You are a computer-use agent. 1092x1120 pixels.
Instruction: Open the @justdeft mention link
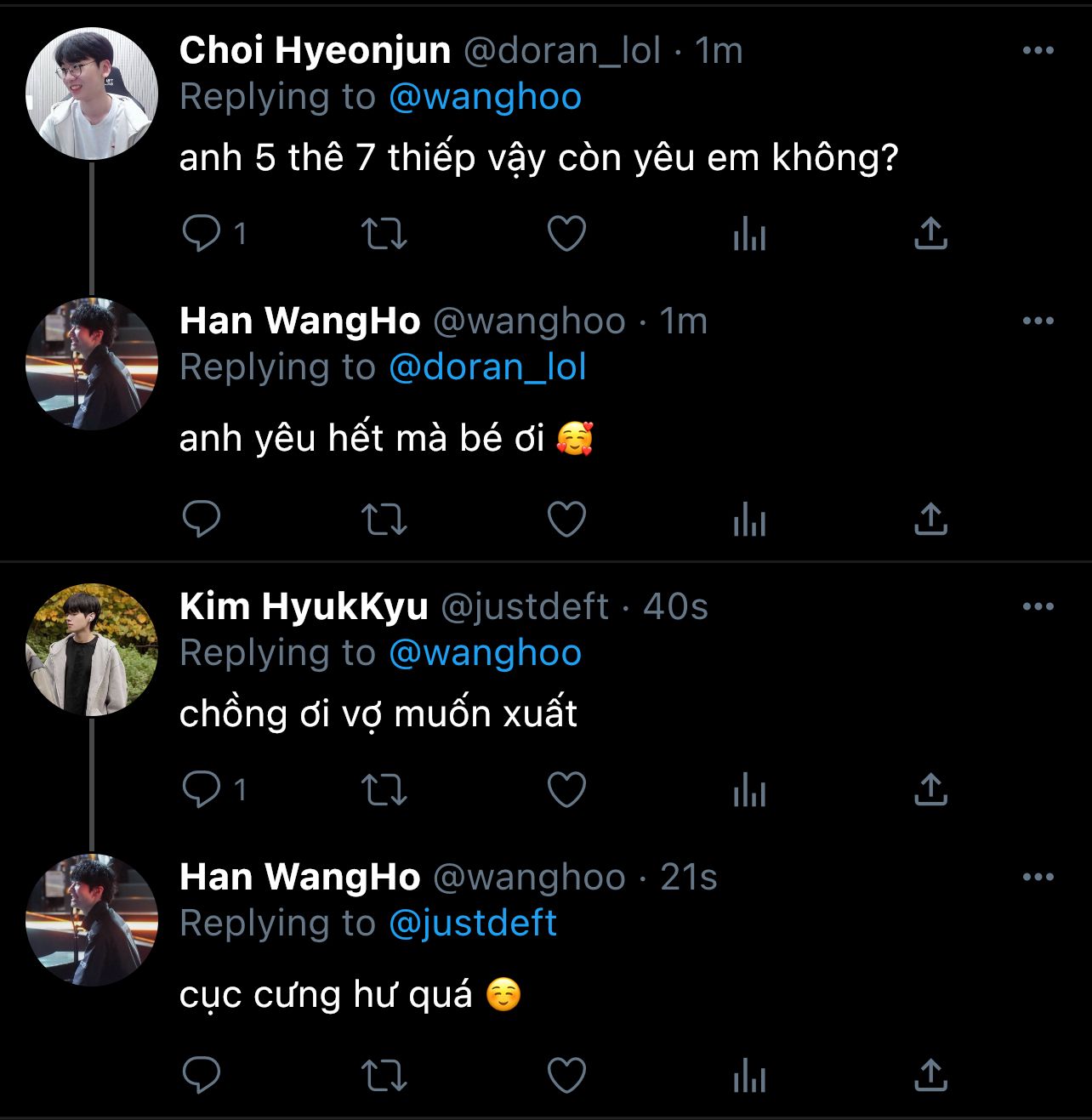[x=473, y=924]
